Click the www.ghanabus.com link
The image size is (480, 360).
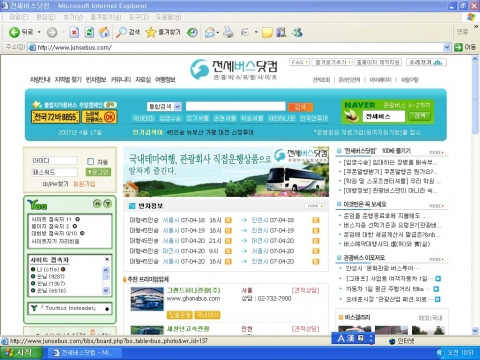coord(193,299)
